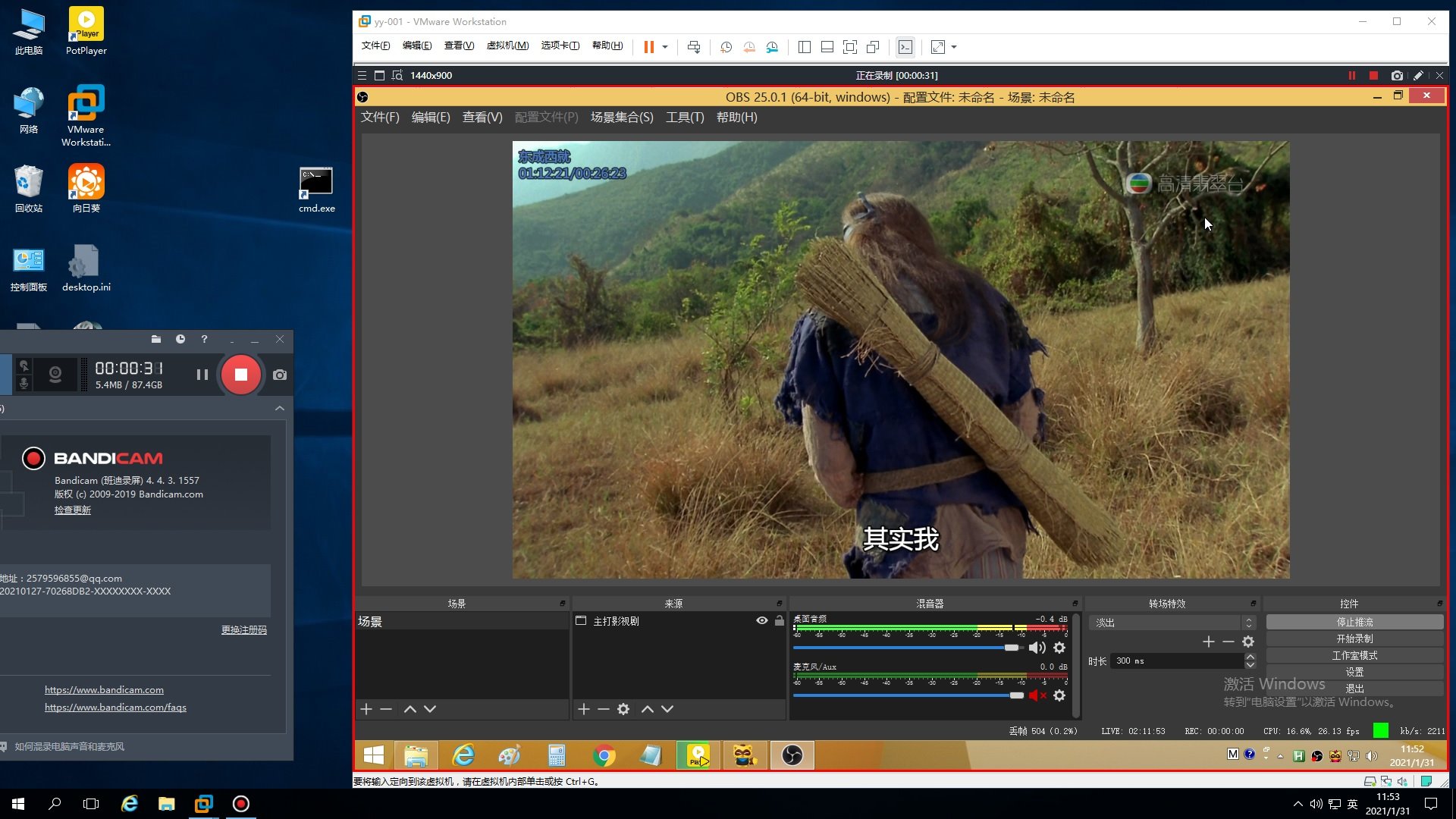Add a scene with plus in 场景 panel
1456x819 pixels.
(x=366, y=709)
